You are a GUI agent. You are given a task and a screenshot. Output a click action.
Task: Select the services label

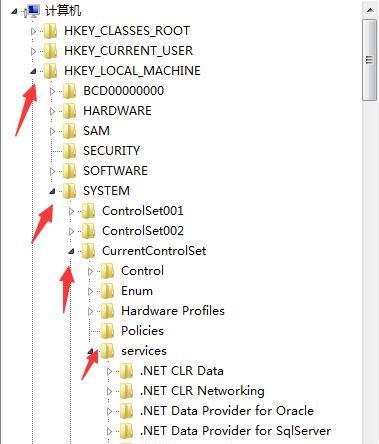144,351
